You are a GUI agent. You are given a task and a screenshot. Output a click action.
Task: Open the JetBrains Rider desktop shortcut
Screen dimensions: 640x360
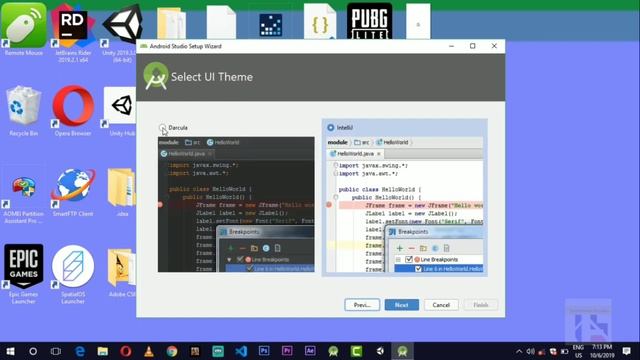[x=73, y=33]
